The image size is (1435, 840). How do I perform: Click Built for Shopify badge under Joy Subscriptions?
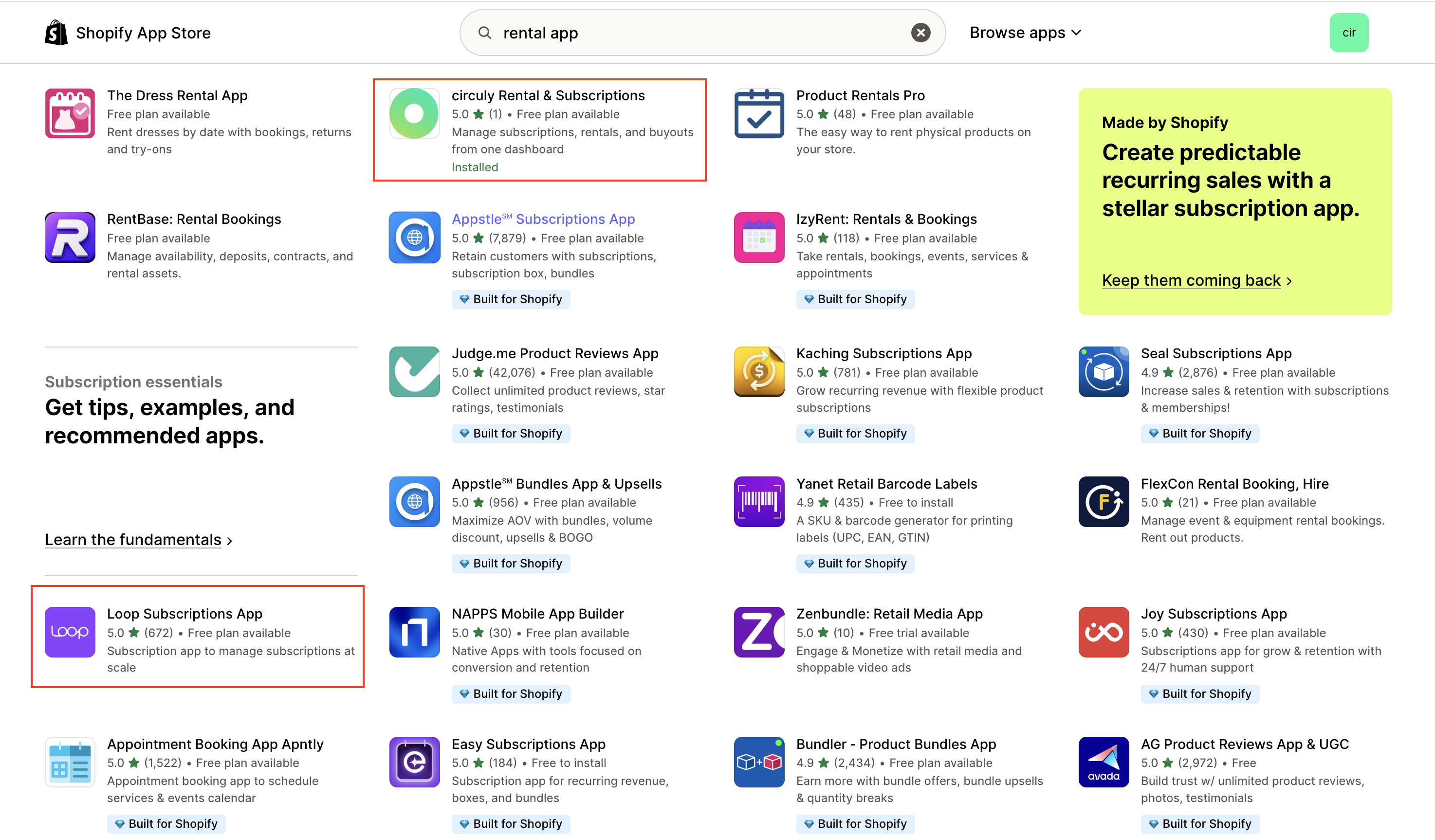coord(1200,694)
